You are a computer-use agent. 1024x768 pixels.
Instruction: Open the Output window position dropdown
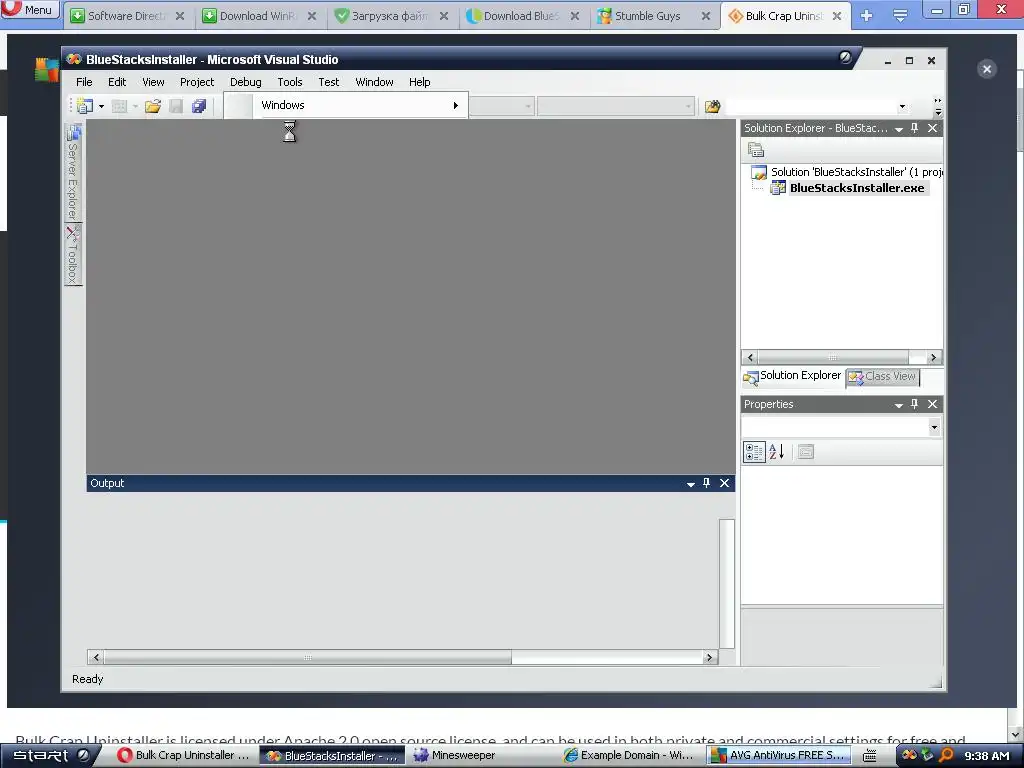coord(690,484)
